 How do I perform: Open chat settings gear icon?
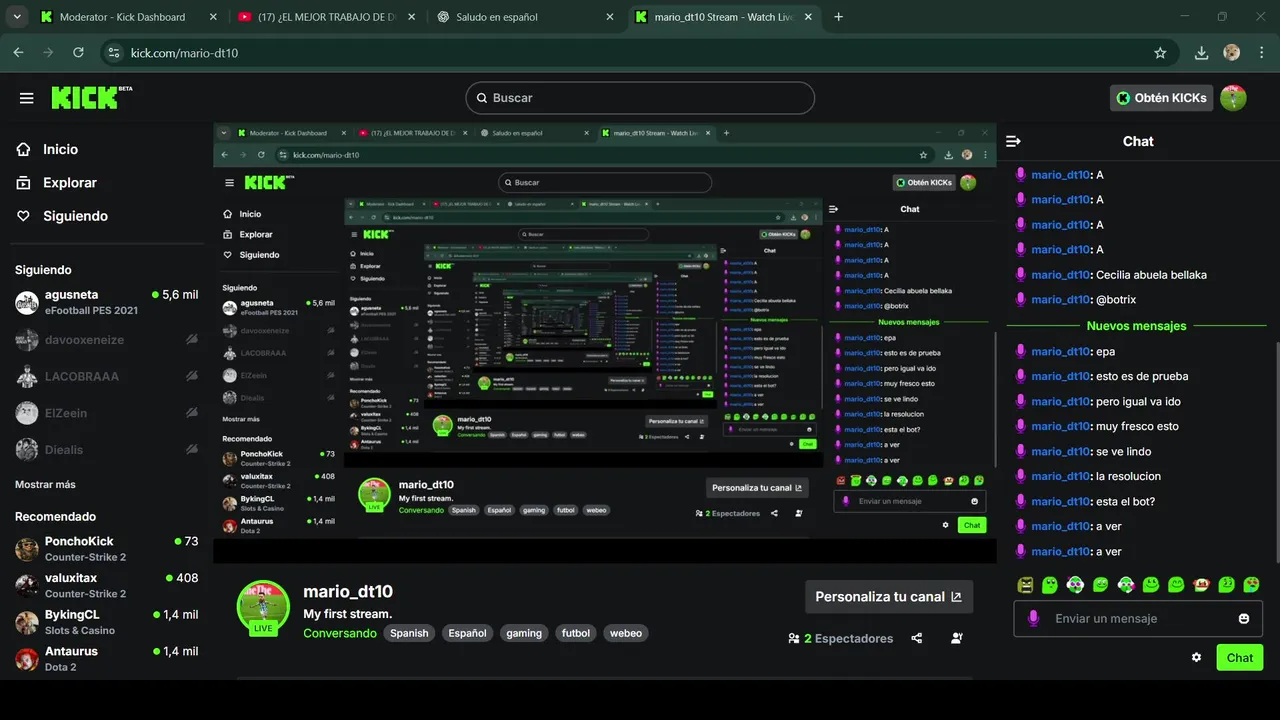(1196, 657)
